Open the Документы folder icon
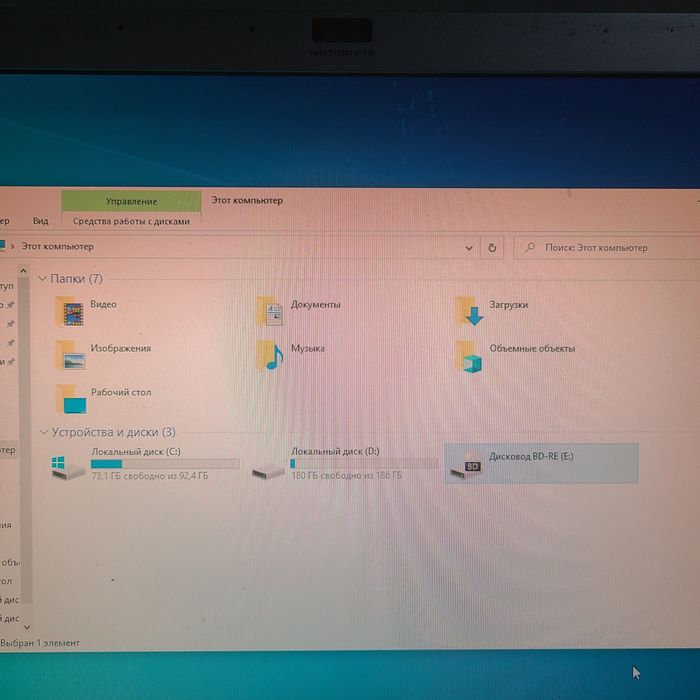This screenshot has height=700, width=700. pyautogui.click(x=270, y=311)
